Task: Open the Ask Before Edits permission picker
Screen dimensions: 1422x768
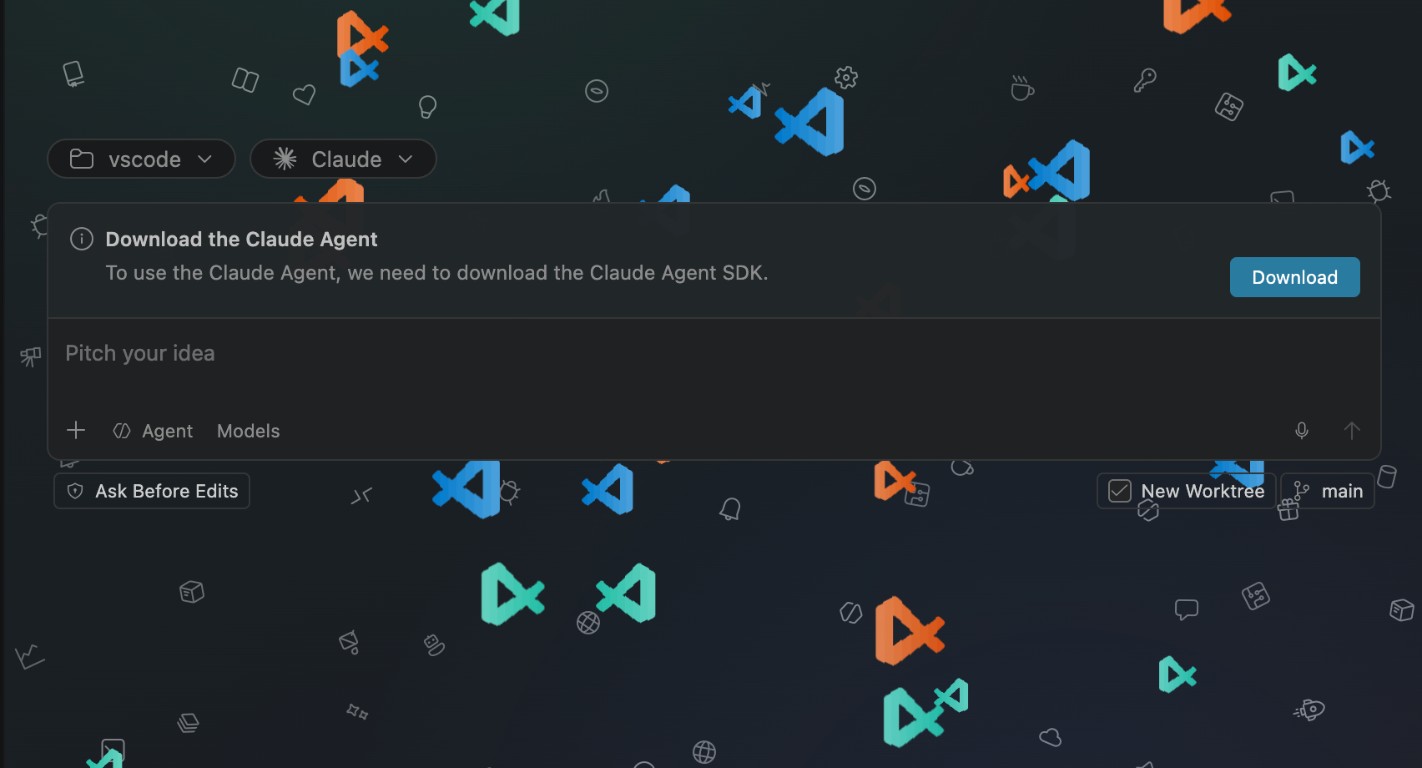Action: (x=152, y=491)
